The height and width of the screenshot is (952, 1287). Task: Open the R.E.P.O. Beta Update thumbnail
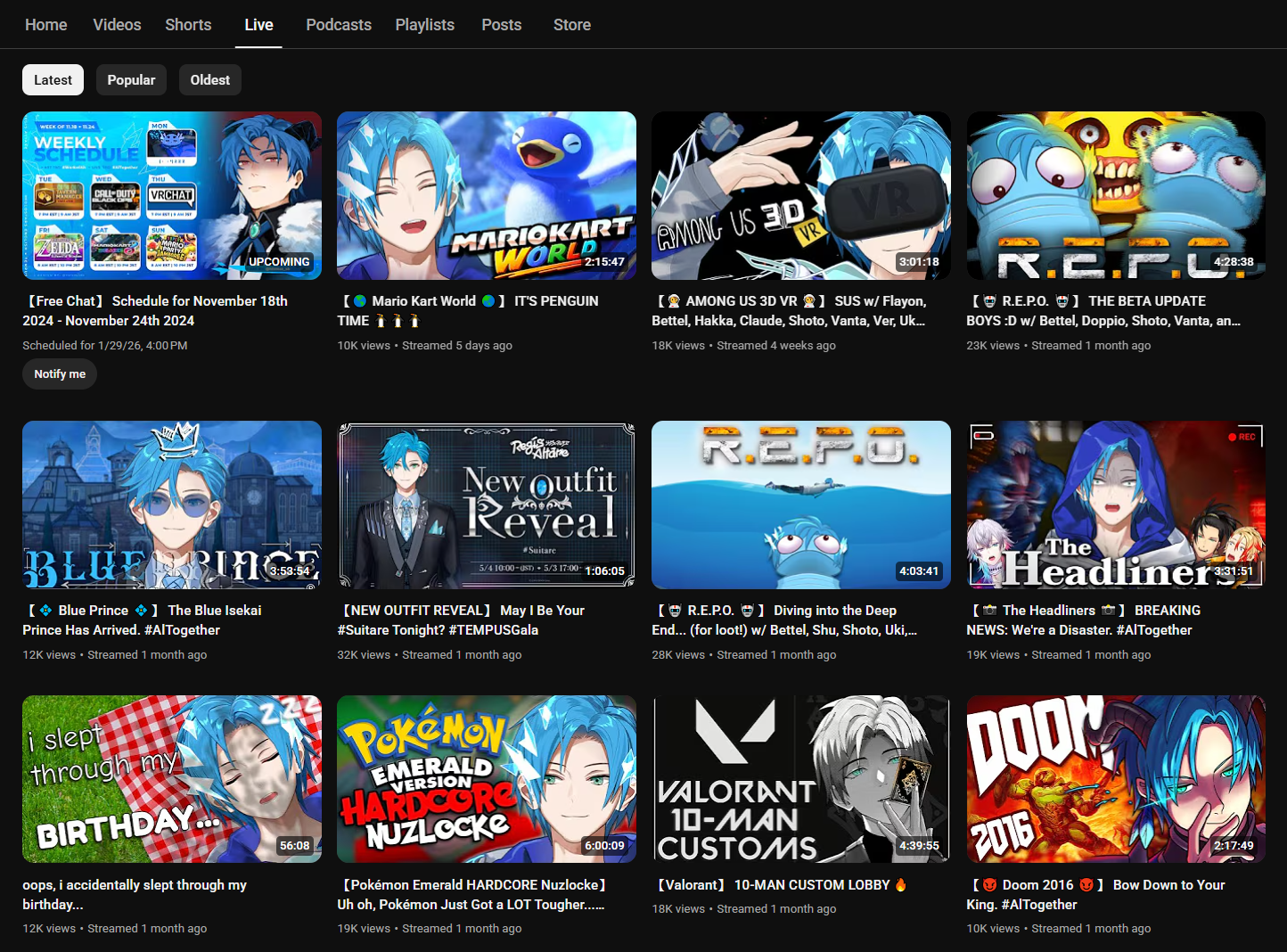click(x=1116, y=195)
